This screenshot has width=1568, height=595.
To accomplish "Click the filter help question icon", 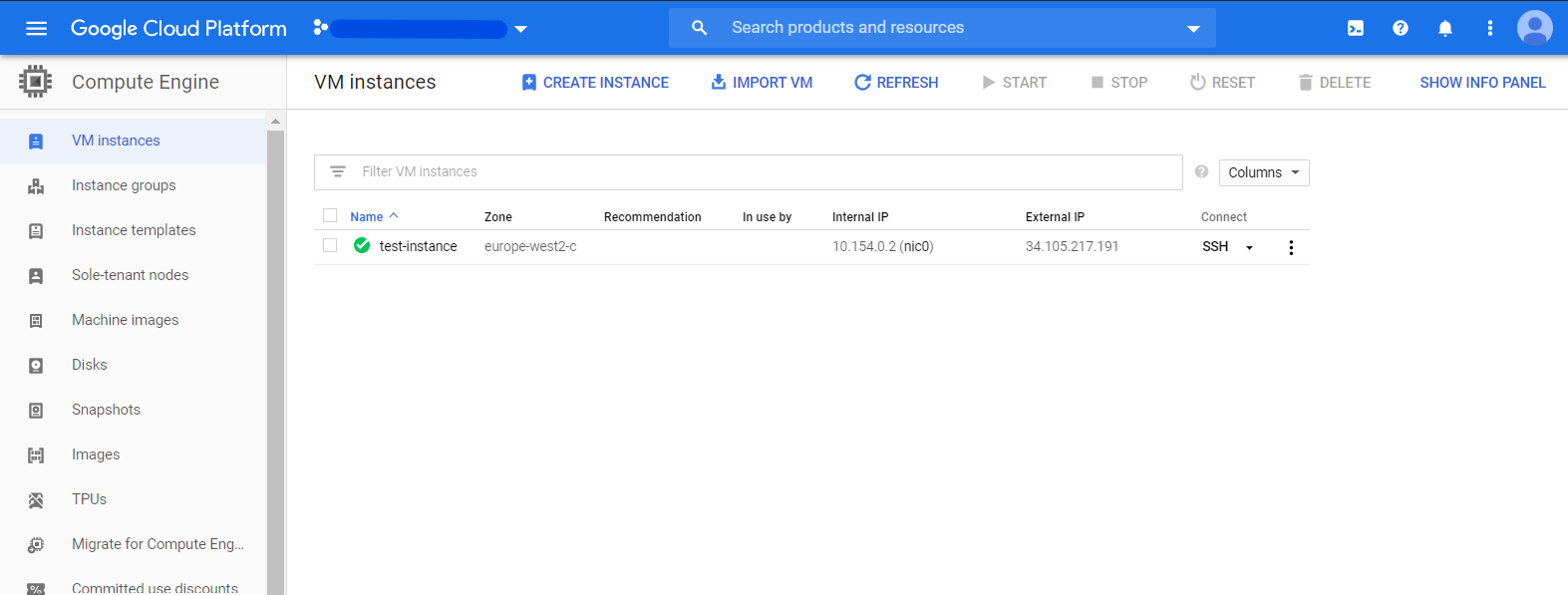I will tap(1201, 171).
